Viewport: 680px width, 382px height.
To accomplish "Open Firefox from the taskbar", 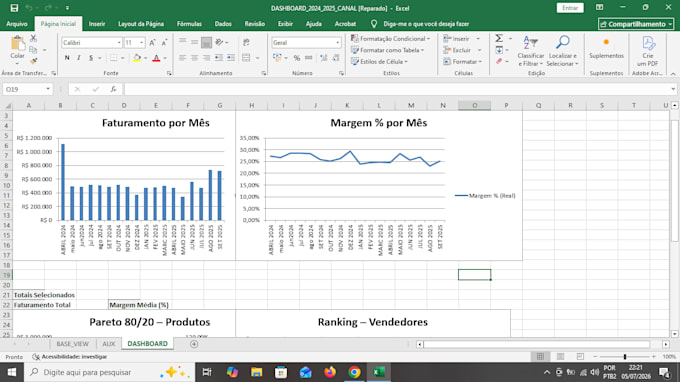I will [x=330, y=372].
